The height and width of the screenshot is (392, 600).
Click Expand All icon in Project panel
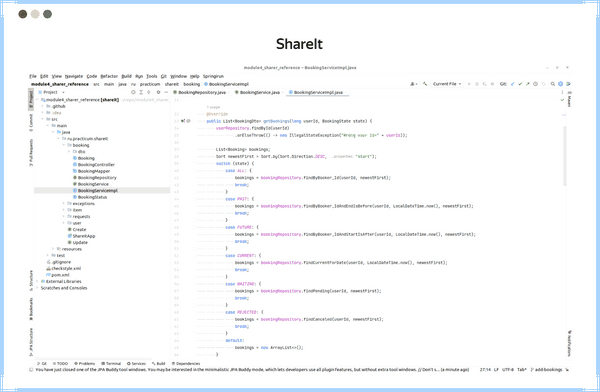141,92
